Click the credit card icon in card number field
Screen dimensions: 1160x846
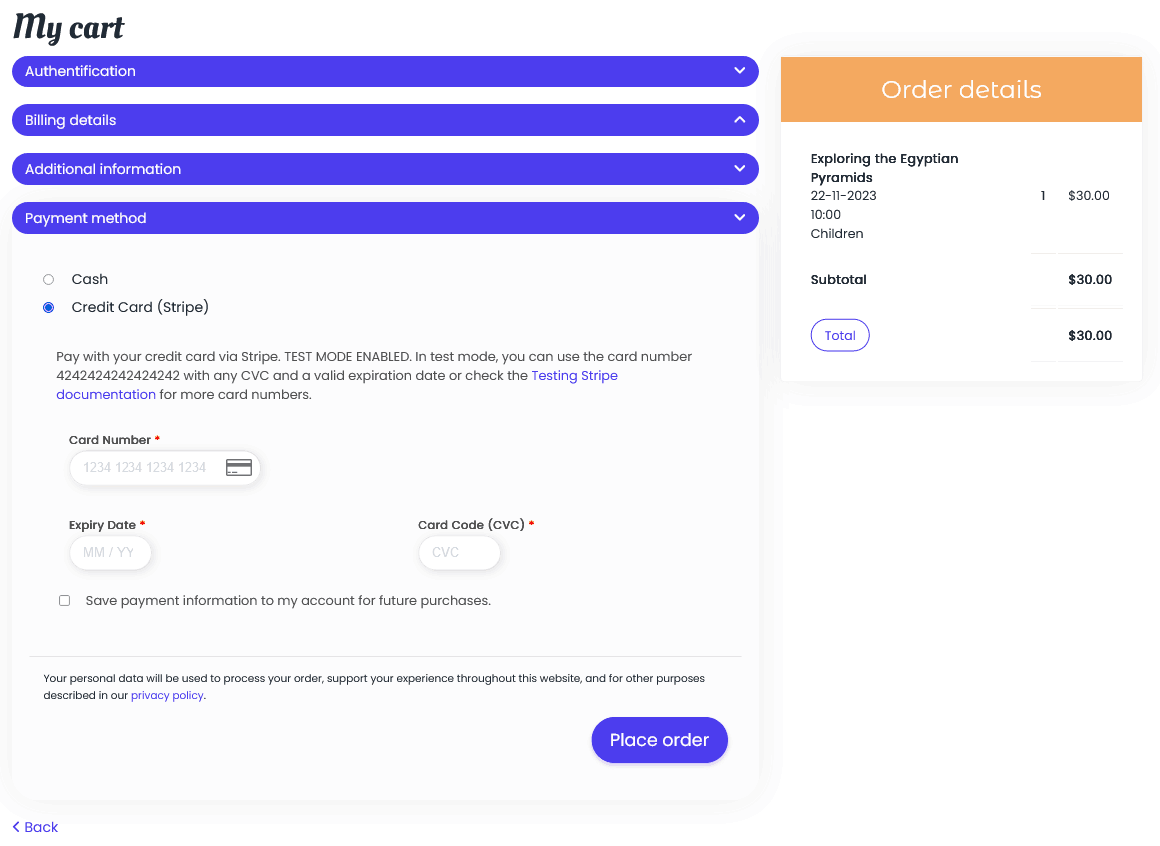point(238,467)
